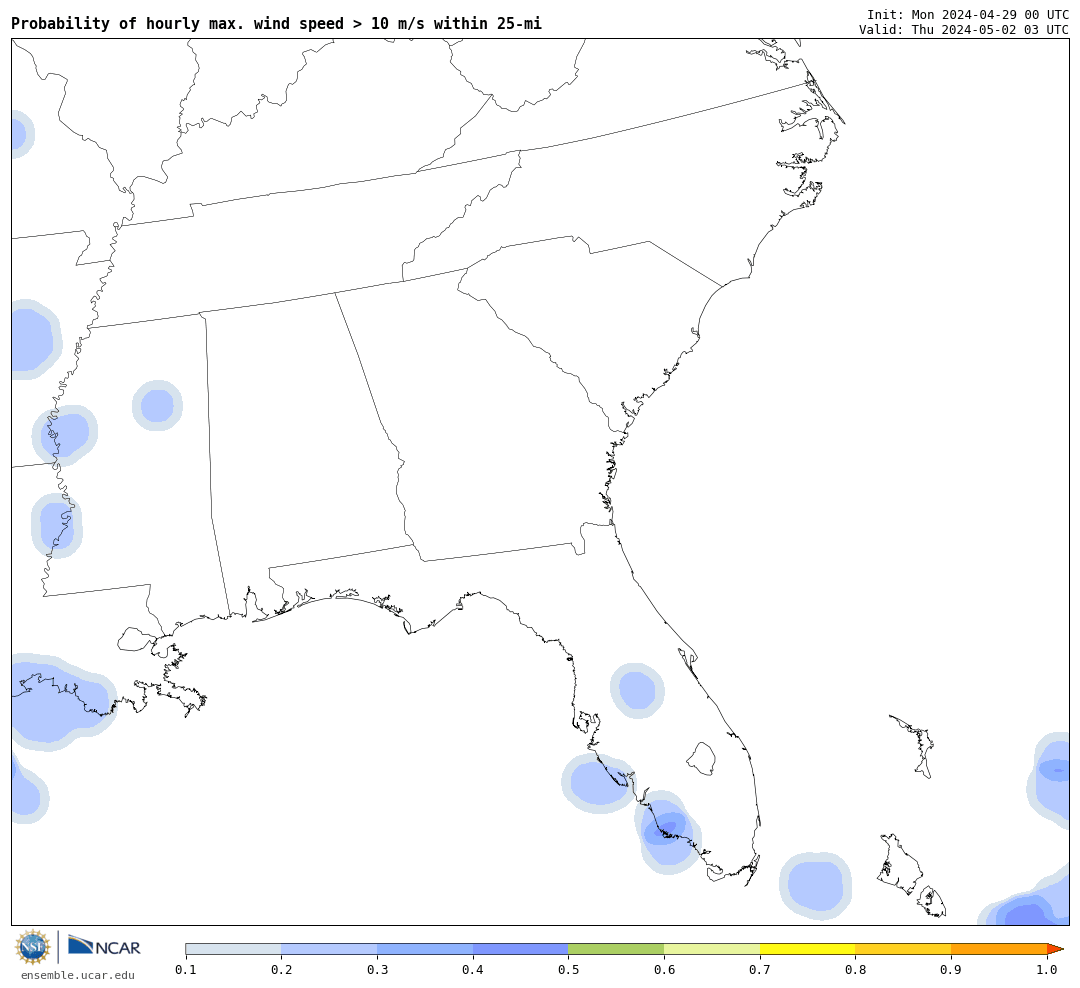1080x988 pixels.
Task: Click the 0.6–0.7 pale yellow colorbar segment
Action: pyautogui.click(x=712, y=949)
